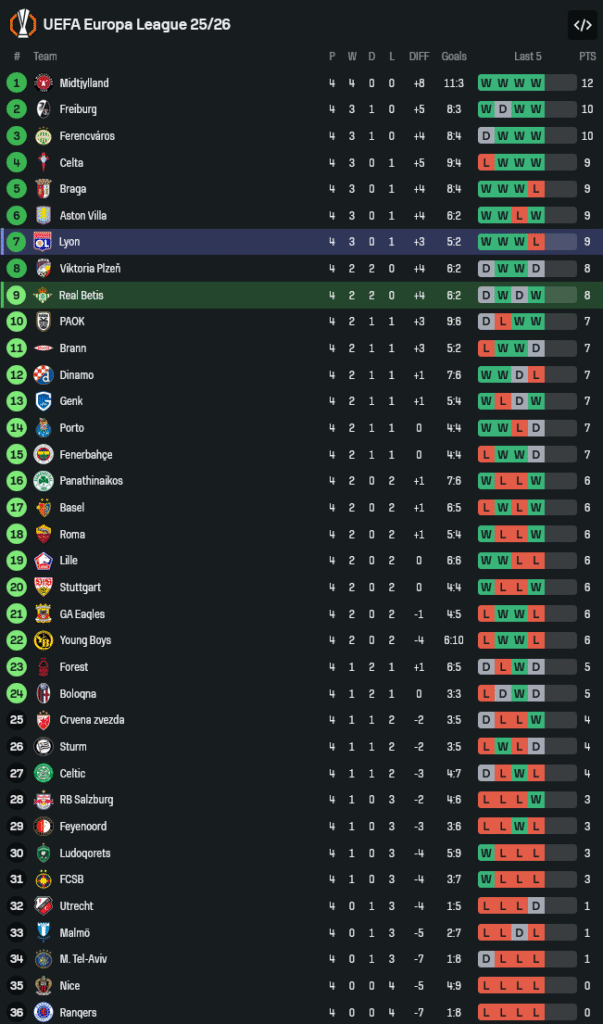
Task: Click rank badge number 1
Action: point(16,83)
